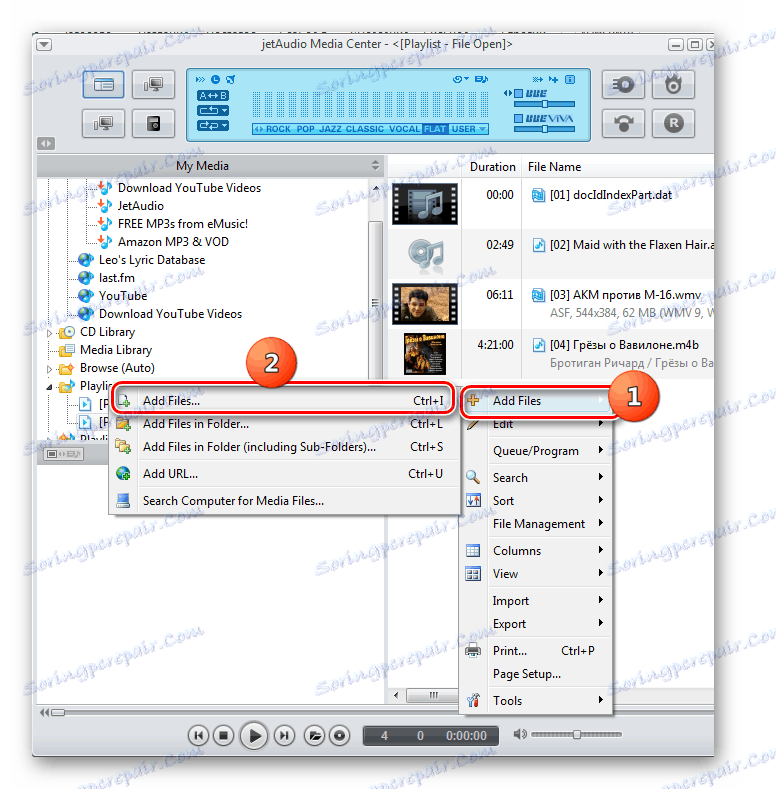Select FREE MP3s from eMusic! entry
Screen dimensions: 776x789
(x=183, y=224)
